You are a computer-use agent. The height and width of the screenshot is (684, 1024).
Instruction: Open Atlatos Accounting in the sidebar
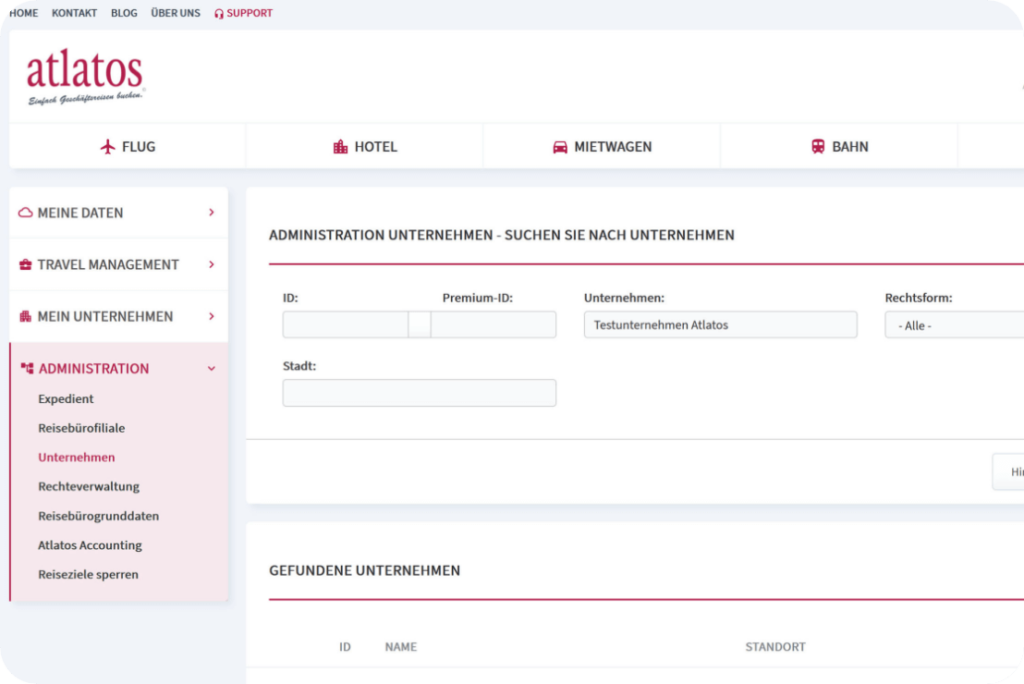(x=90, y=546)
